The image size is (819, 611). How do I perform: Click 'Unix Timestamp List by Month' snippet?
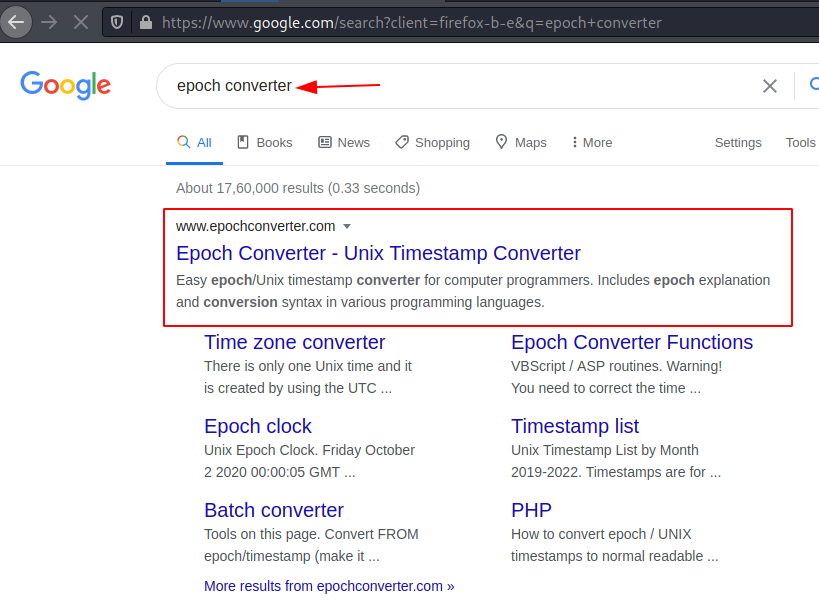point(616,461)
